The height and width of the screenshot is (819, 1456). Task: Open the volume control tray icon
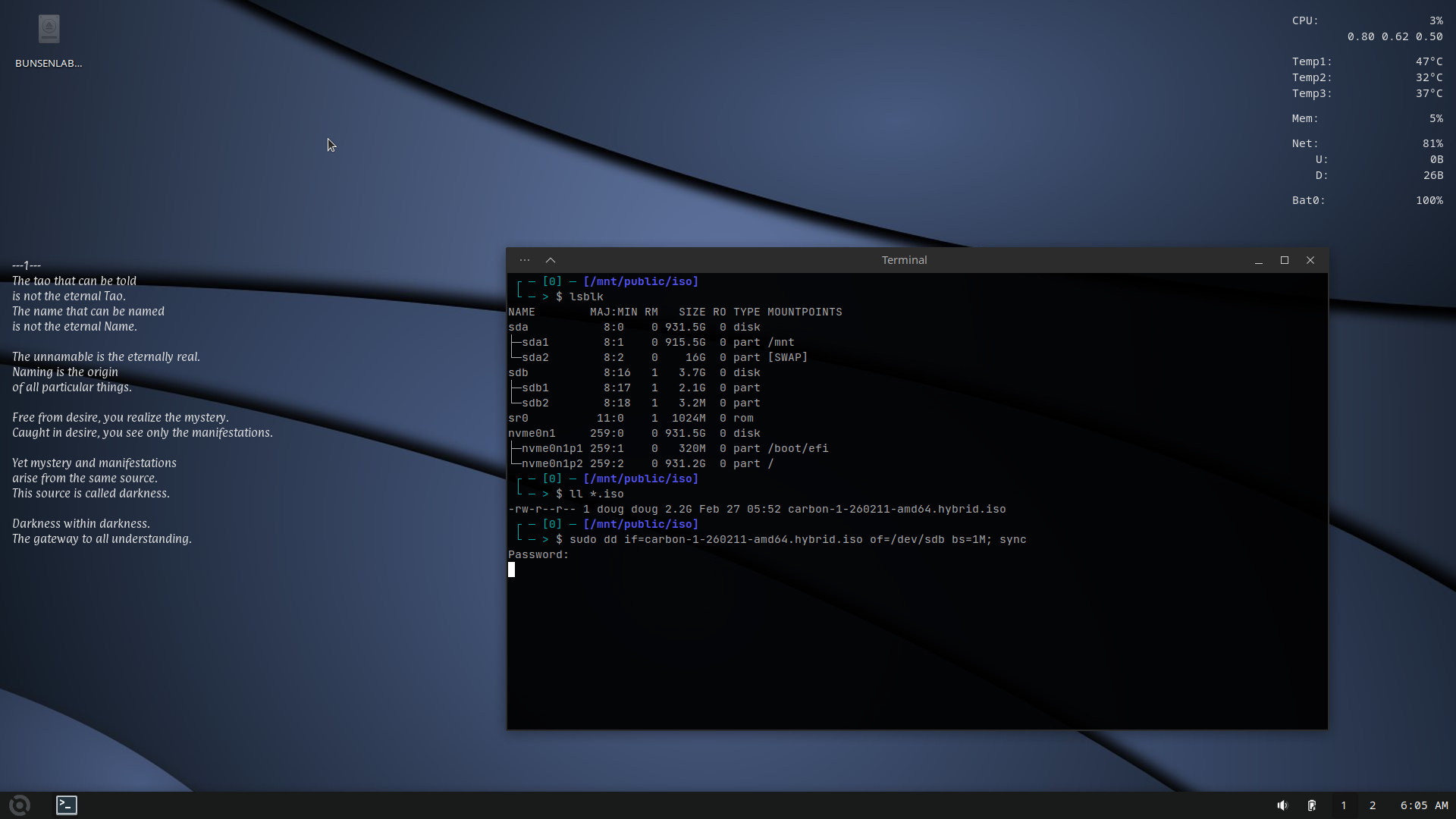coord(1282,805)
